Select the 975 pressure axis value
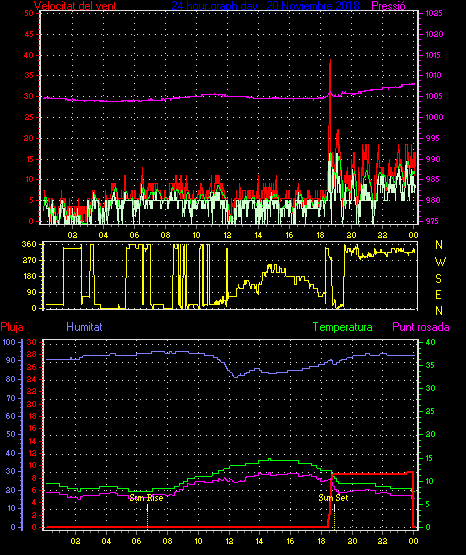 (432, 221)
